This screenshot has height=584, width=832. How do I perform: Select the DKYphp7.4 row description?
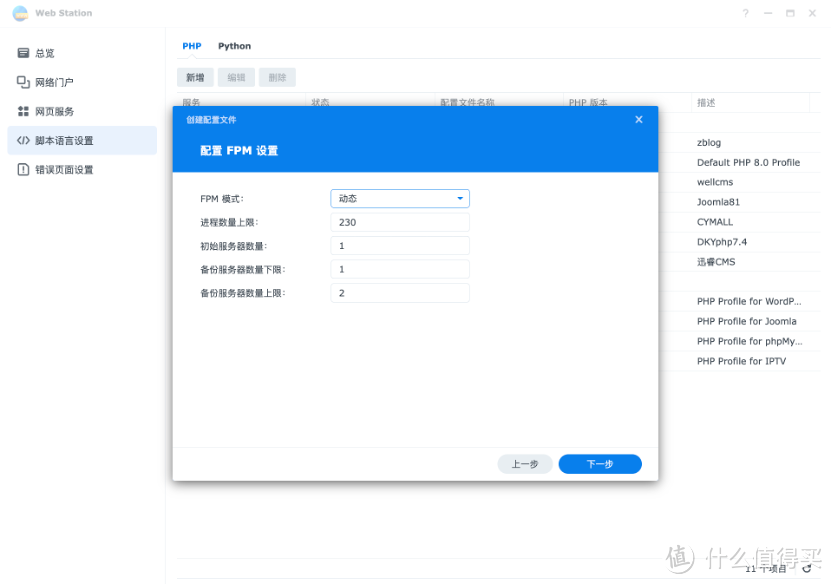tap(722, 242)
